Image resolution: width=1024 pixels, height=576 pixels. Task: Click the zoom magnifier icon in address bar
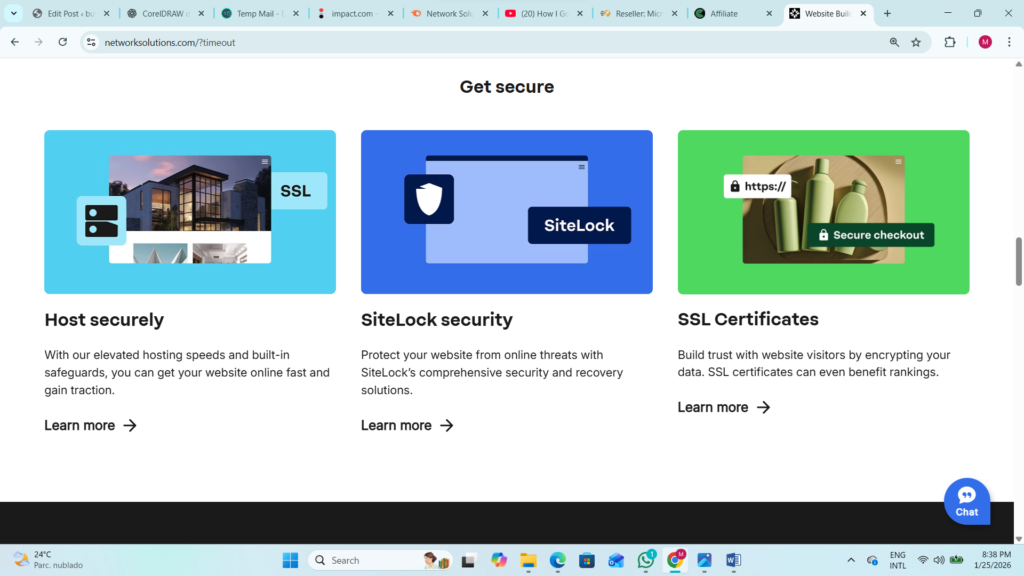pyautogui.click(x=893, y=42)
